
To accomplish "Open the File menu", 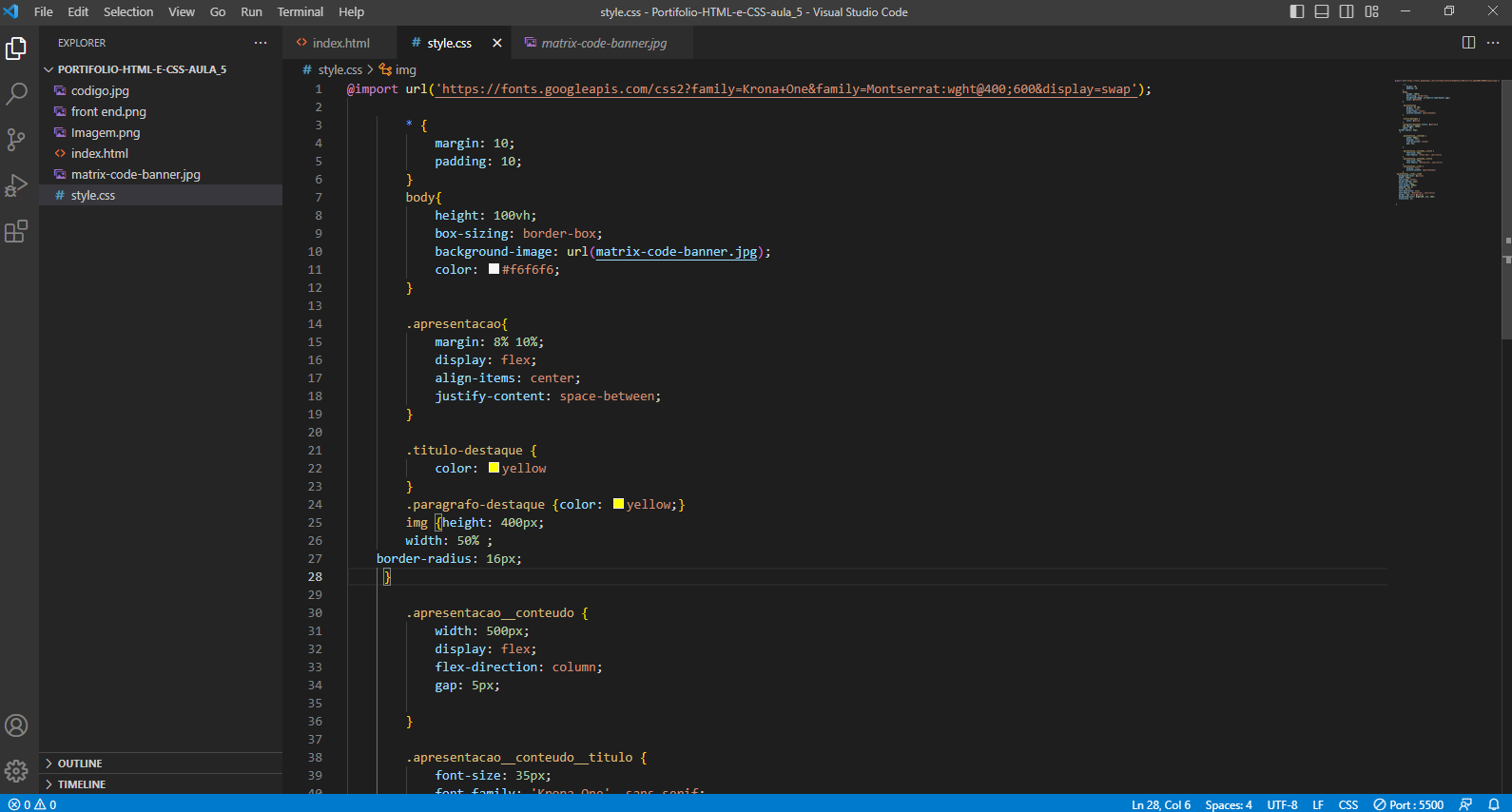I will click(x=44, y=11).
